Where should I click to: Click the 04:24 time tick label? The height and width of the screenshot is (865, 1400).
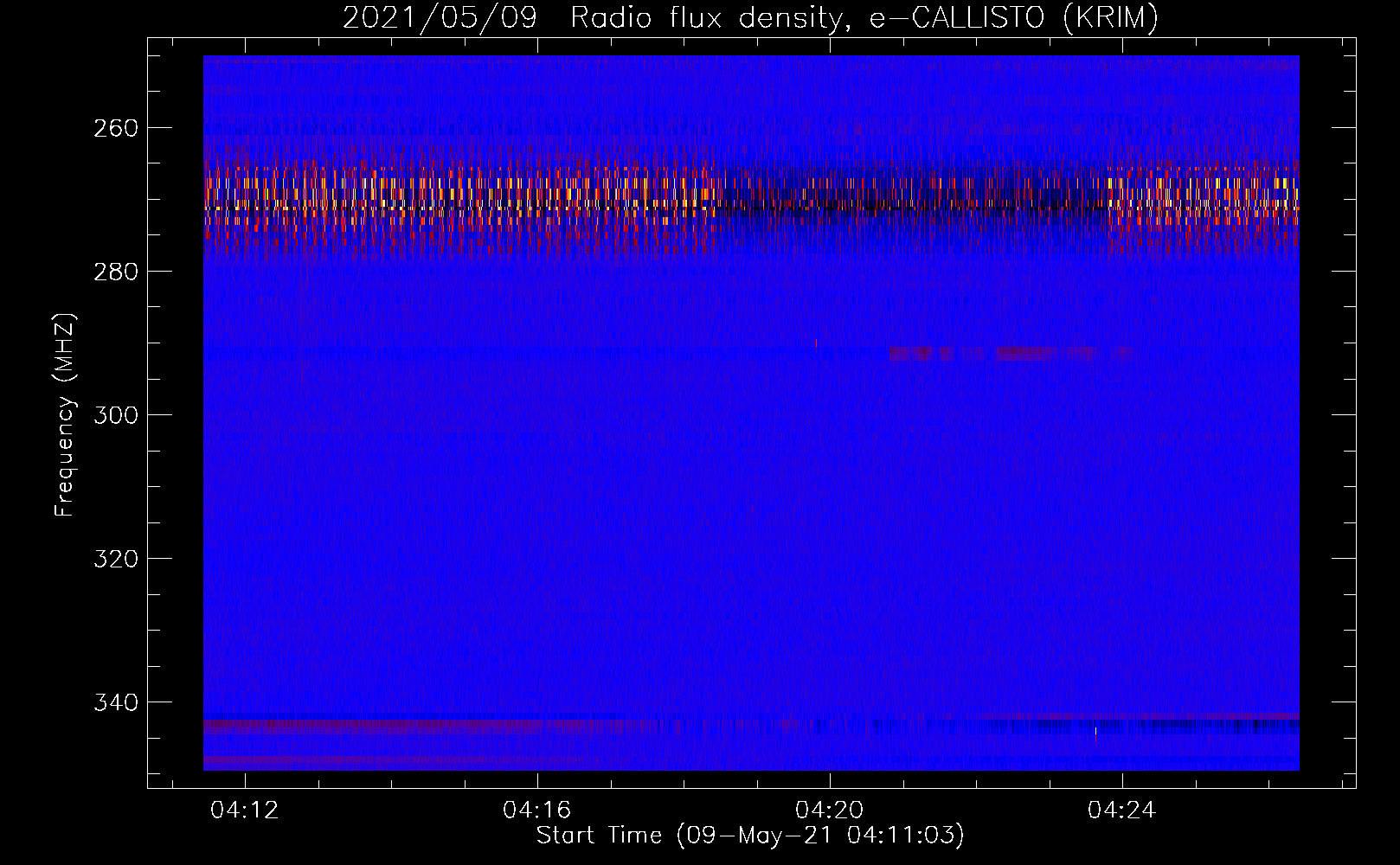pos(1122,811)
